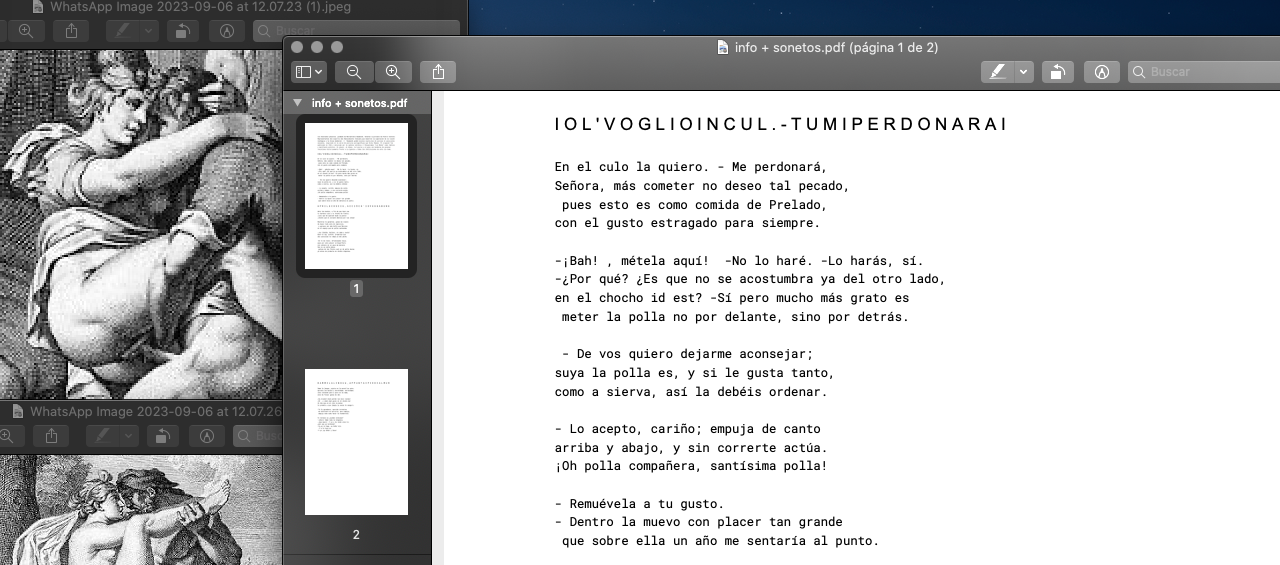Screen dimensions: 1280x565
Task: Show markup toolbar in lower WhatsApp image window
Action: tap(207, 436)
